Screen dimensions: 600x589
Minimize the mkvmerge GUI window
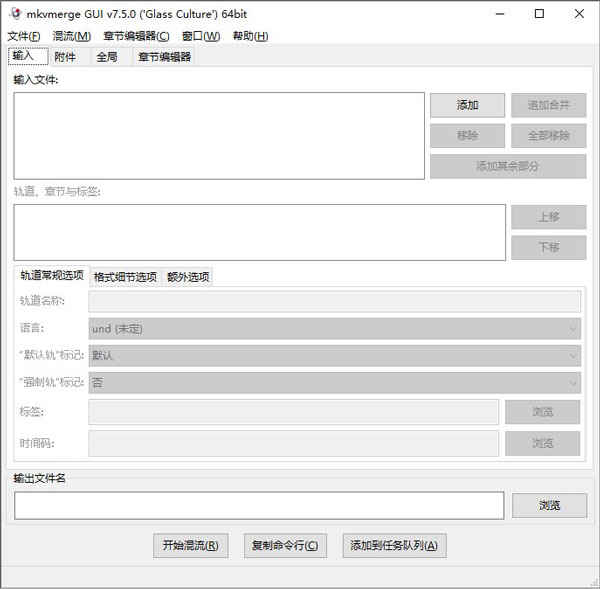[500, 14]
